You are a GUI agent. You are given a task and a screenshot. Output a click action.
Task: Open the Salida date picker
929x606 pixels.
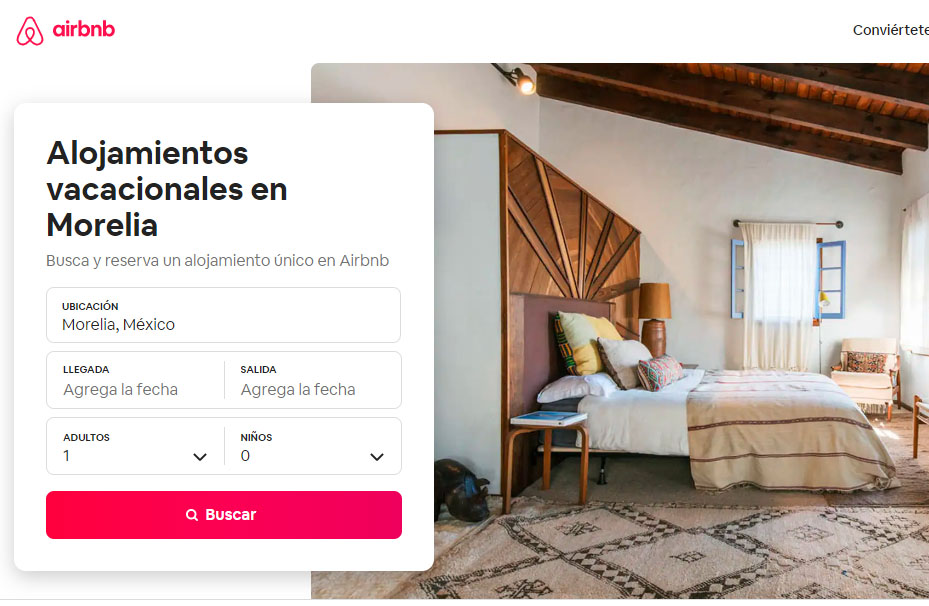tap(313, 380)
